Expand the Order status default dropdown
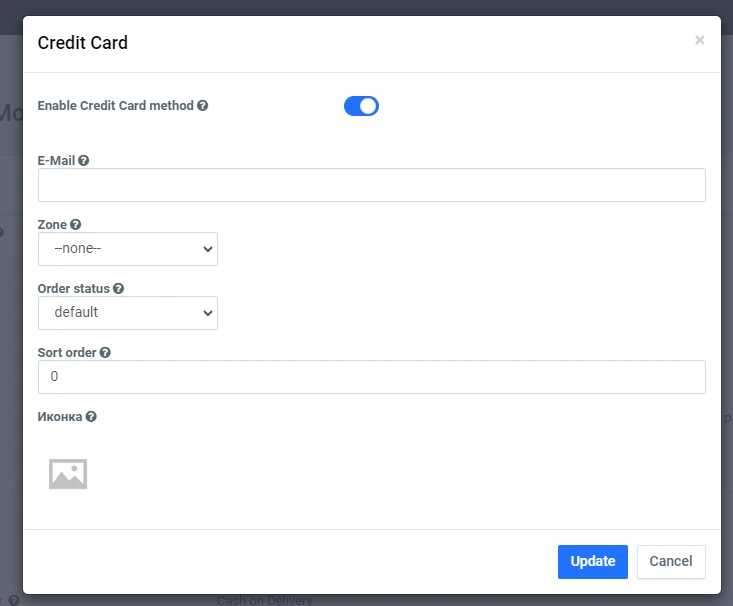Screen dimensions: 733x606 point(128,313)
